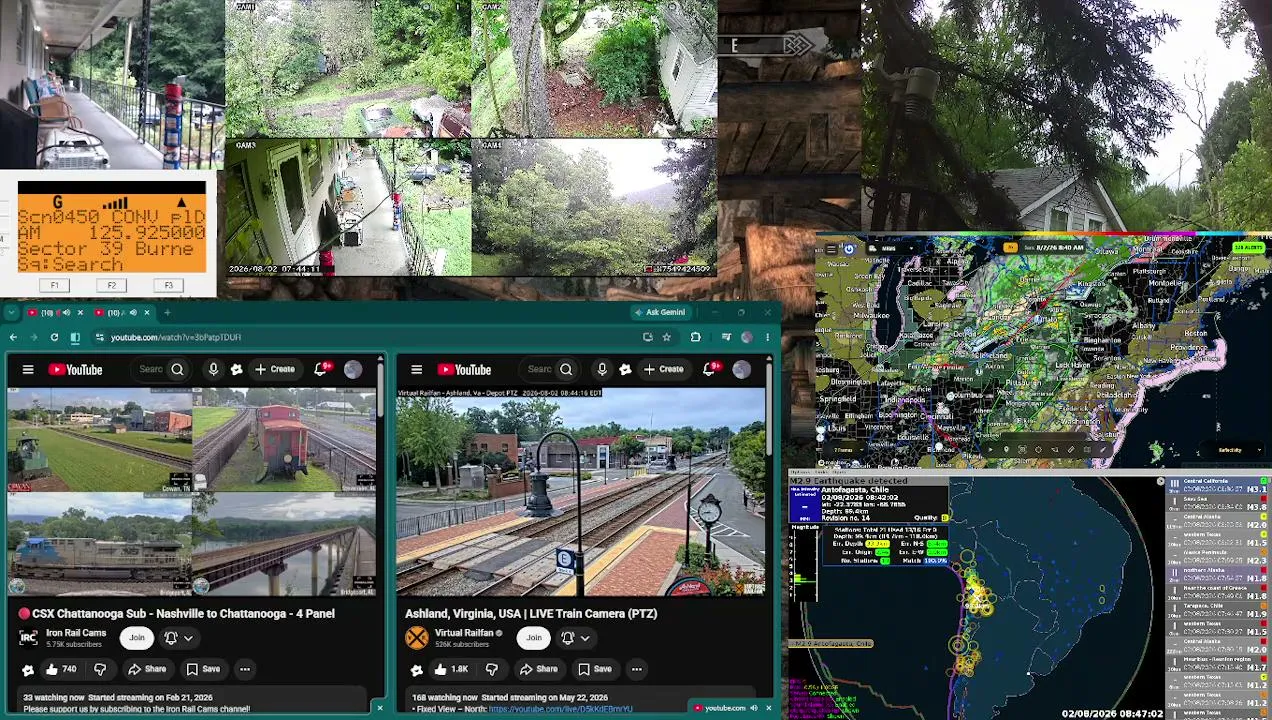This screenshot has height=720, width=1272.
Task: Activate voice search microphone in left pane
Action: tap(213, 370)
